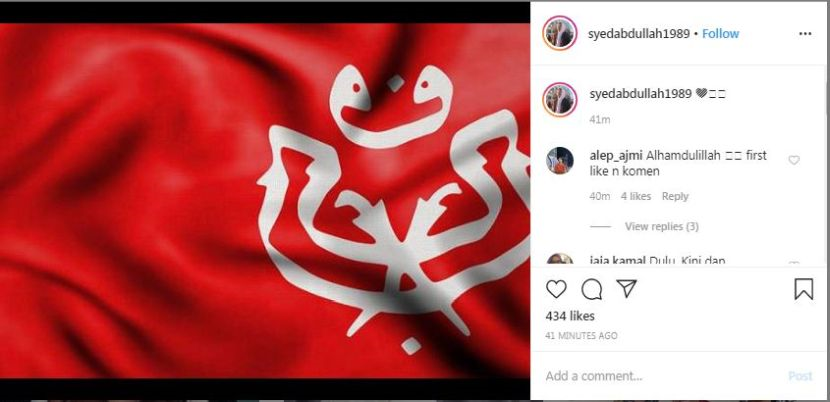Open jaja.kamal's partially visible avatar
Viewport: 830px width, 402px height.
tap(560, 259)
